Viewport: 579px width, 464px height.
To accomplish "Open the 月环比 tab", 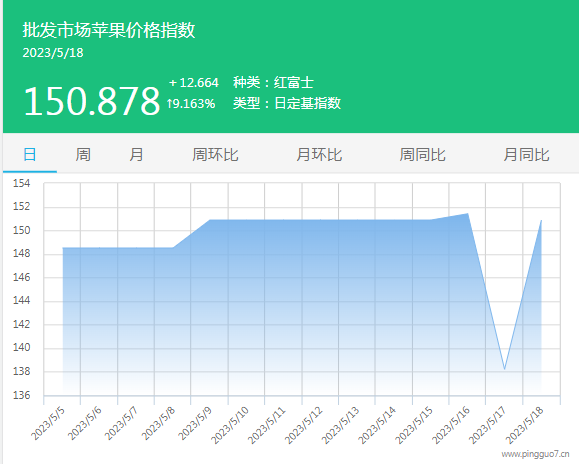I will pos(319,154).
